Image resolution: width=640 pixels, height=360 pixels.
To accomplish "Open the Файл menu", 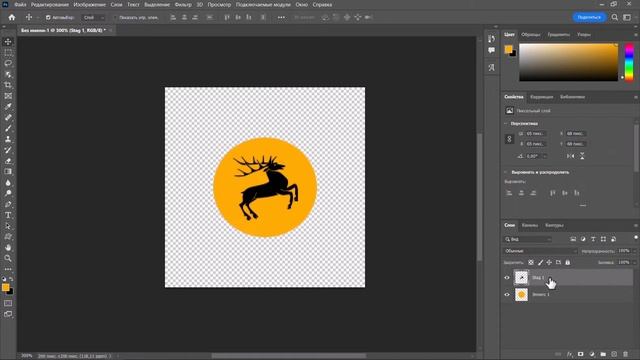I will pos(20,4).
